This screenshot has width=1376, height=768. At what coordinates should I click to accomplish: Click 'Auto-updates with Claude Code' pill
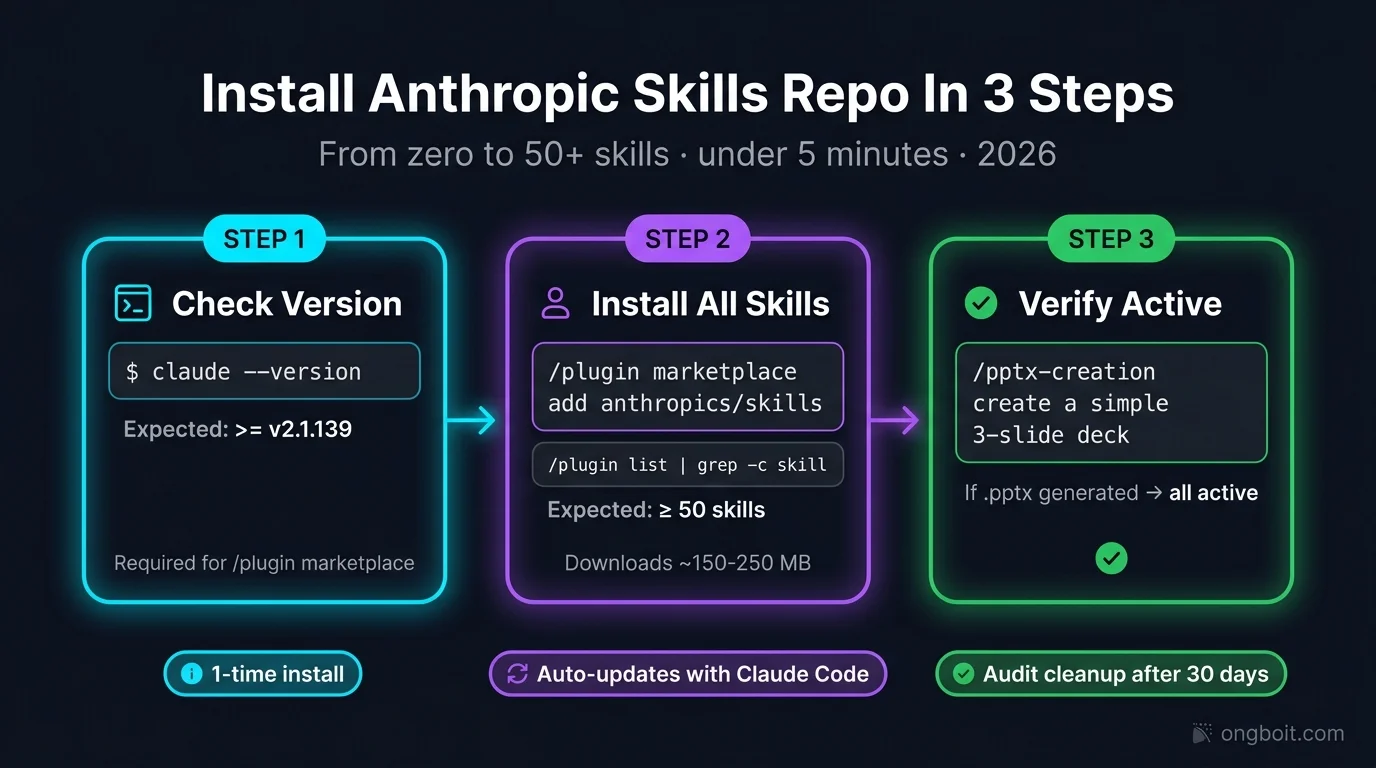(x=687, y=674)
